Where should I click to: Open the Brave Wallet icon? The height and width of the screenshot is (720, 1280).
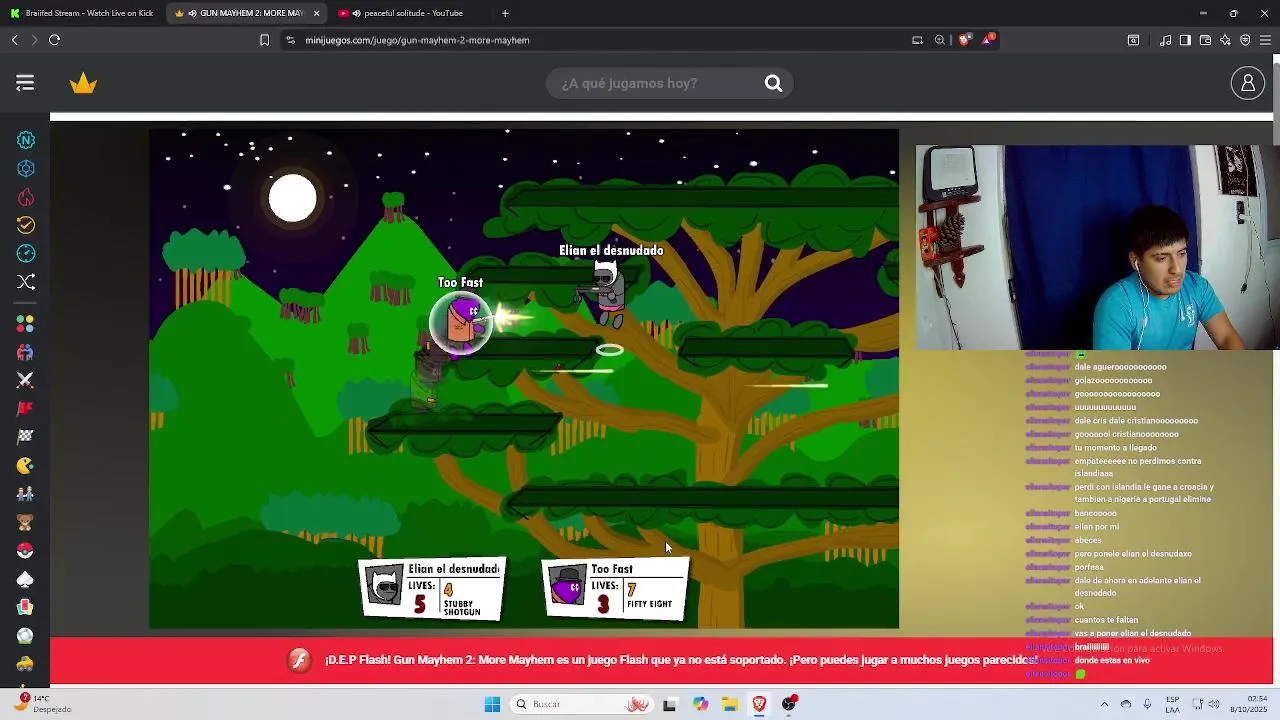1205,40
